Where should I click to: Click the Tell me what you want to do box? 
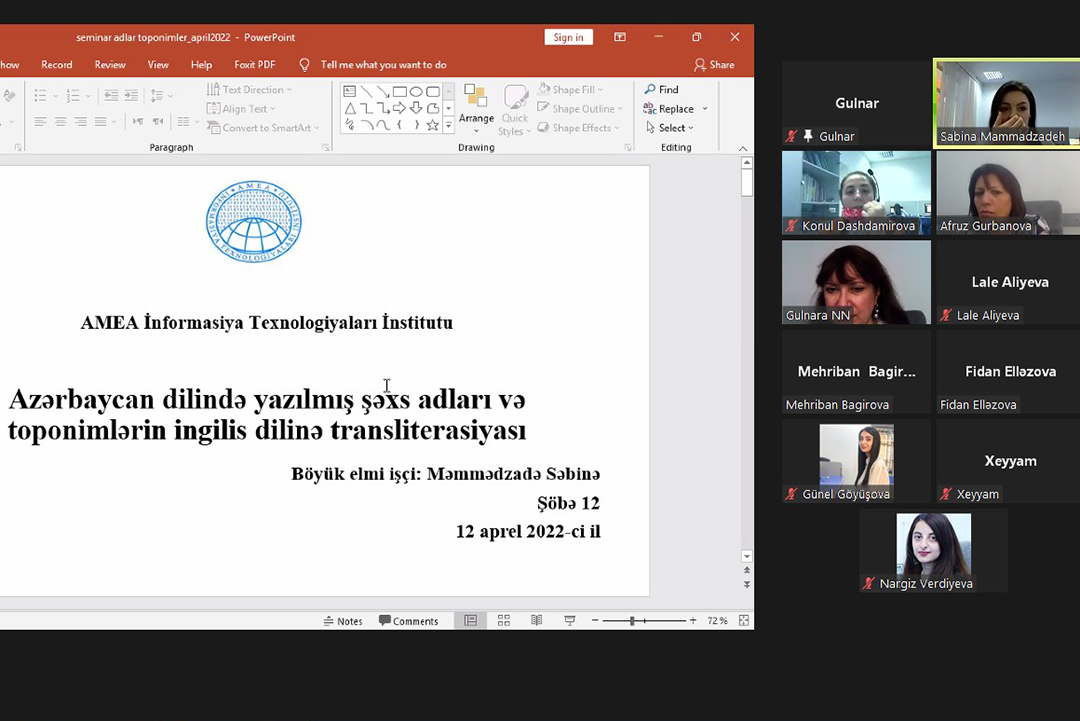383,65
